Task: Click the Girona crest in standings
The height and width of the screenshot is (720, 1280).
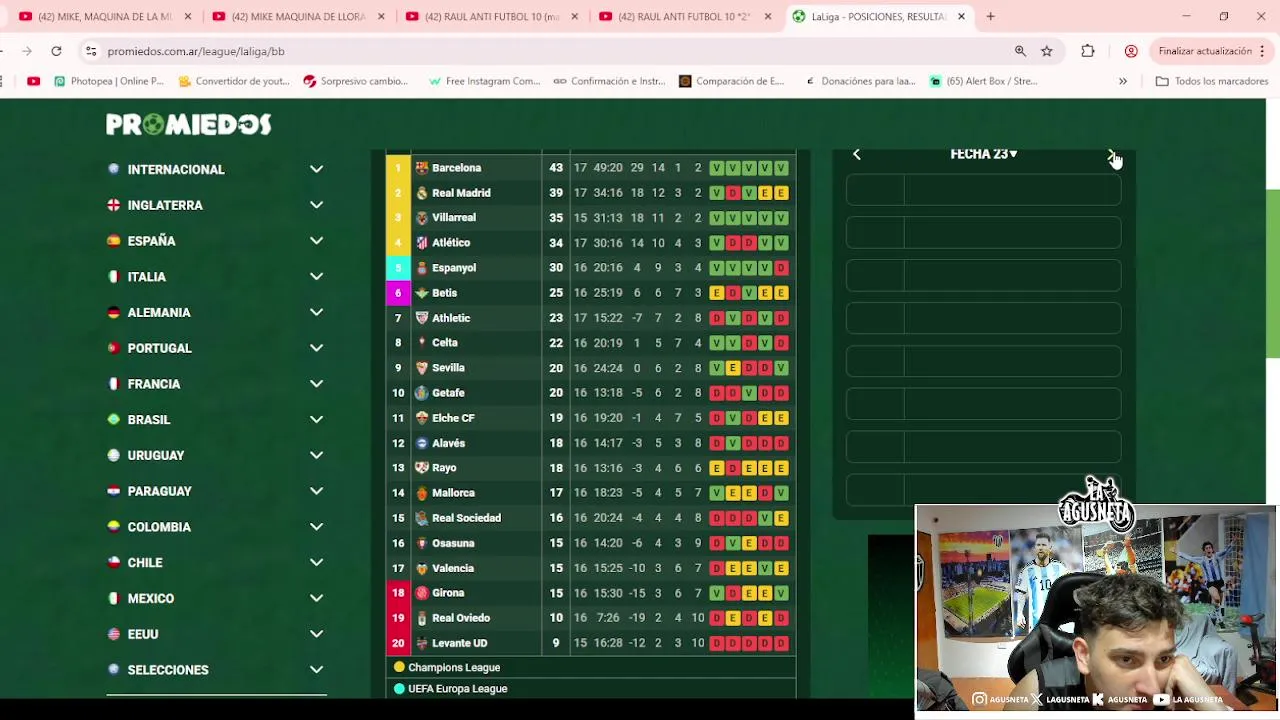Action: point(422,593)
